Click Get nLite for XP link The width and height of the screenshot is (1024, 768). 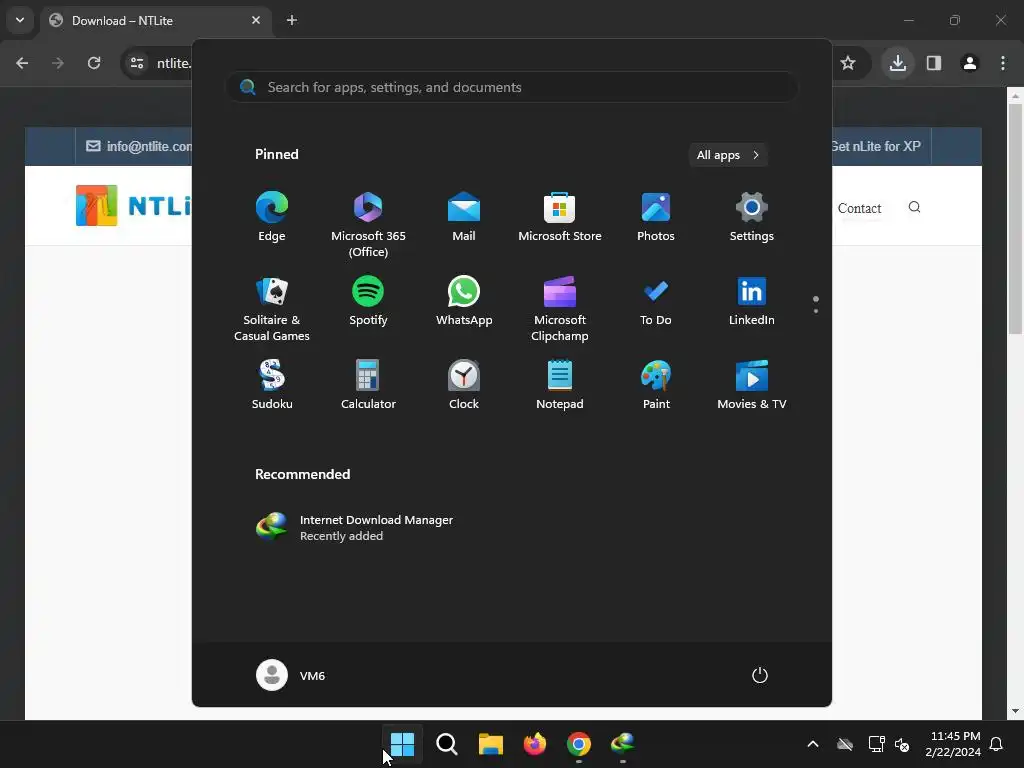[876, 146]
